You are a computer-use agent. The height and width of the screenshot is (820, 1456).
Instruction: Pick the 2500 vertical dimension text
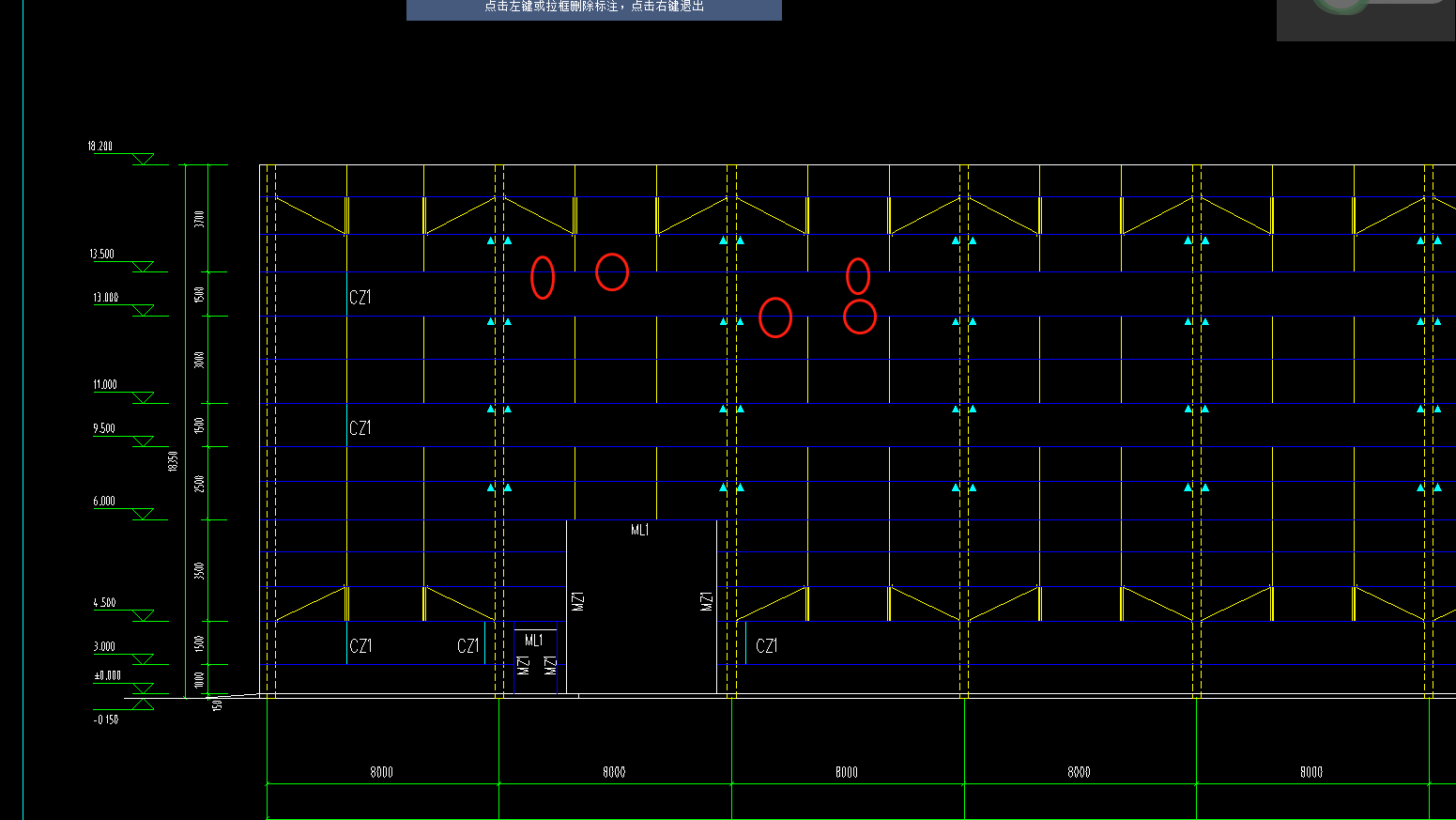[x=199, y=484]
